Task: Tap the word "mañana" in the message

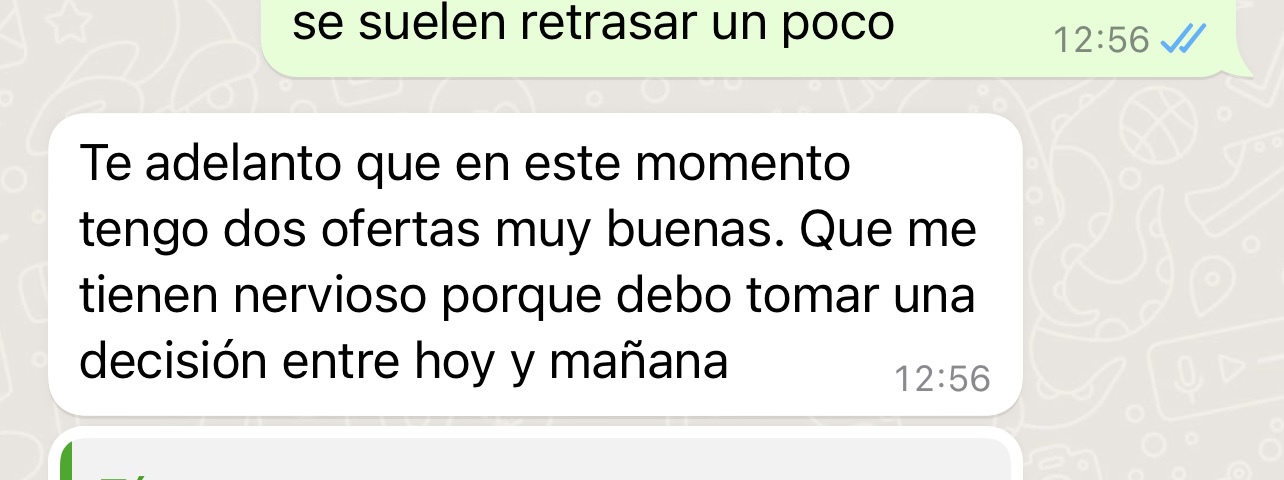Action: pyautogui.click(x=638, y=363)
